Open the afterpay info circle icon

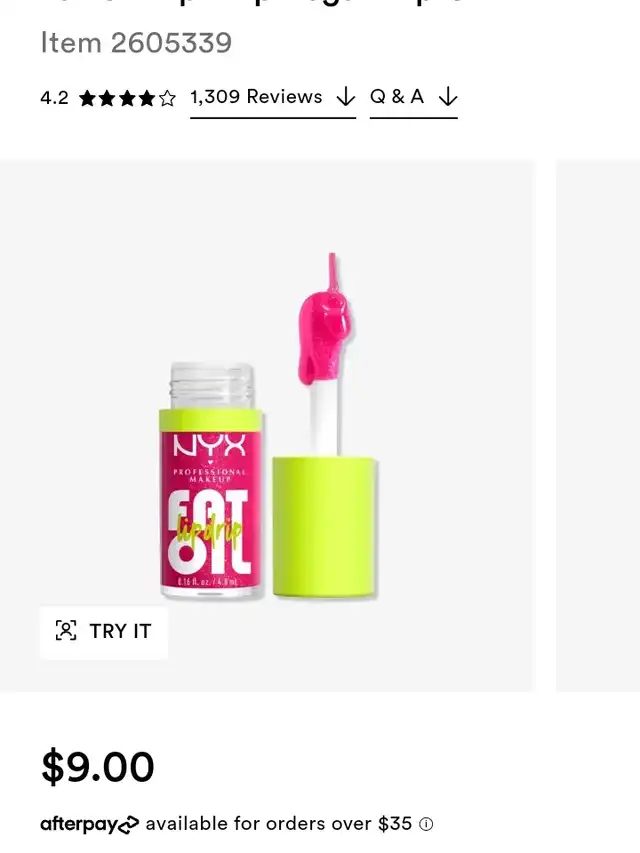pos(426,825)
